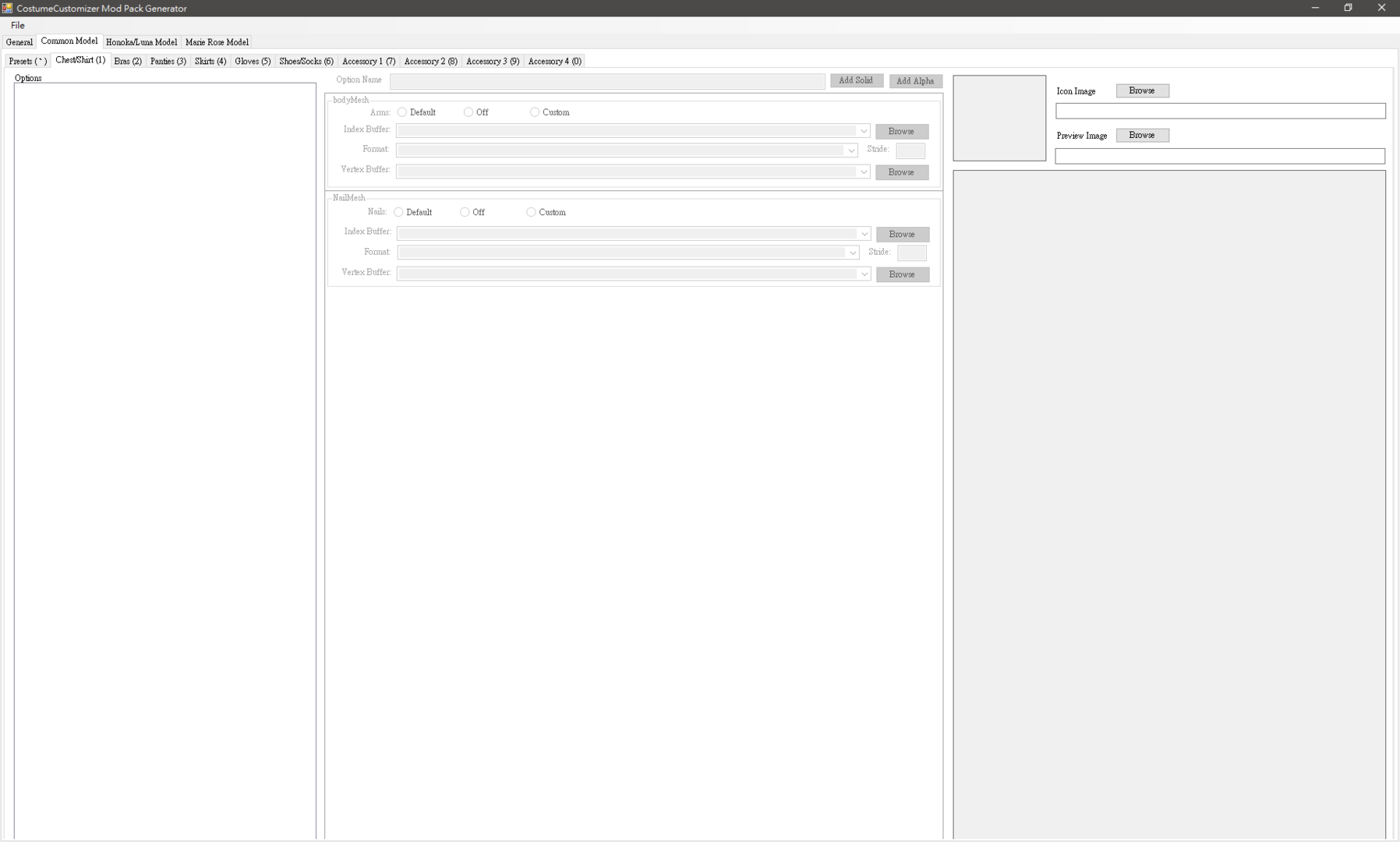1400x842 pixels.
Task: Click the Preview Image path field
Action: [x=1220, y=156]
